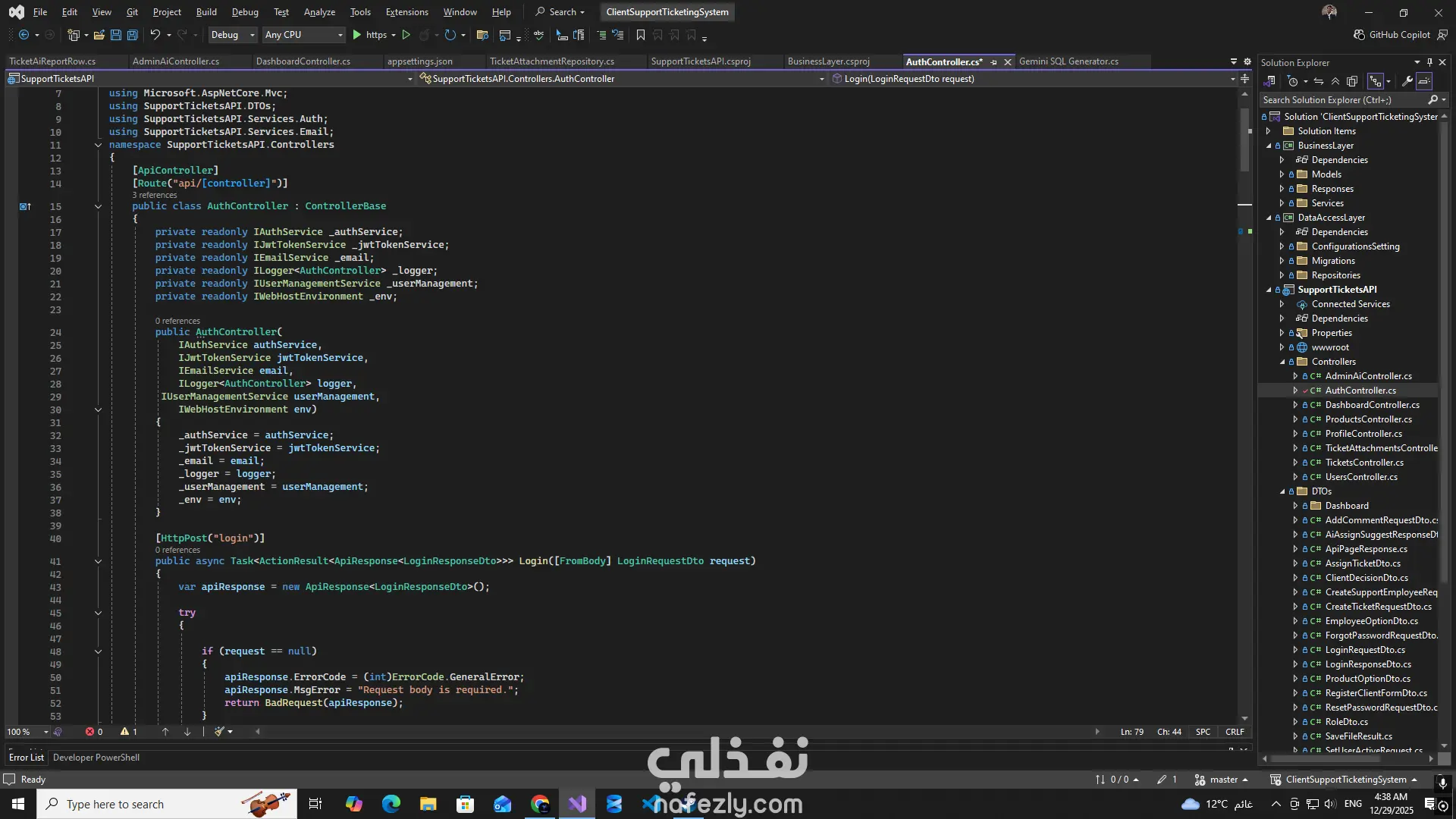This screenshot has width=1456, height=819.
Task: Open the Build menu
Action: click(206, 12)
